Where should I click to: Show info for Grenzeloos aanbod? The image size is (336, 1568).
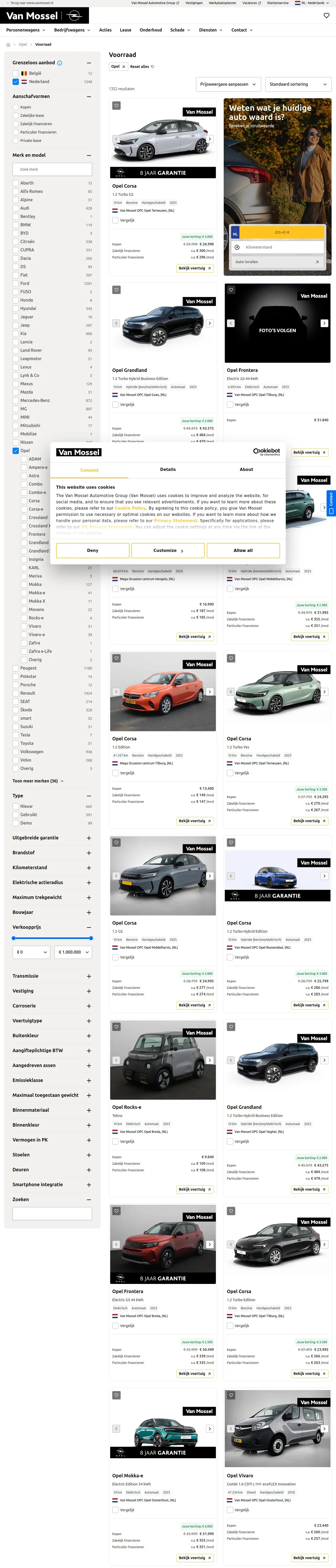(59, 63)
